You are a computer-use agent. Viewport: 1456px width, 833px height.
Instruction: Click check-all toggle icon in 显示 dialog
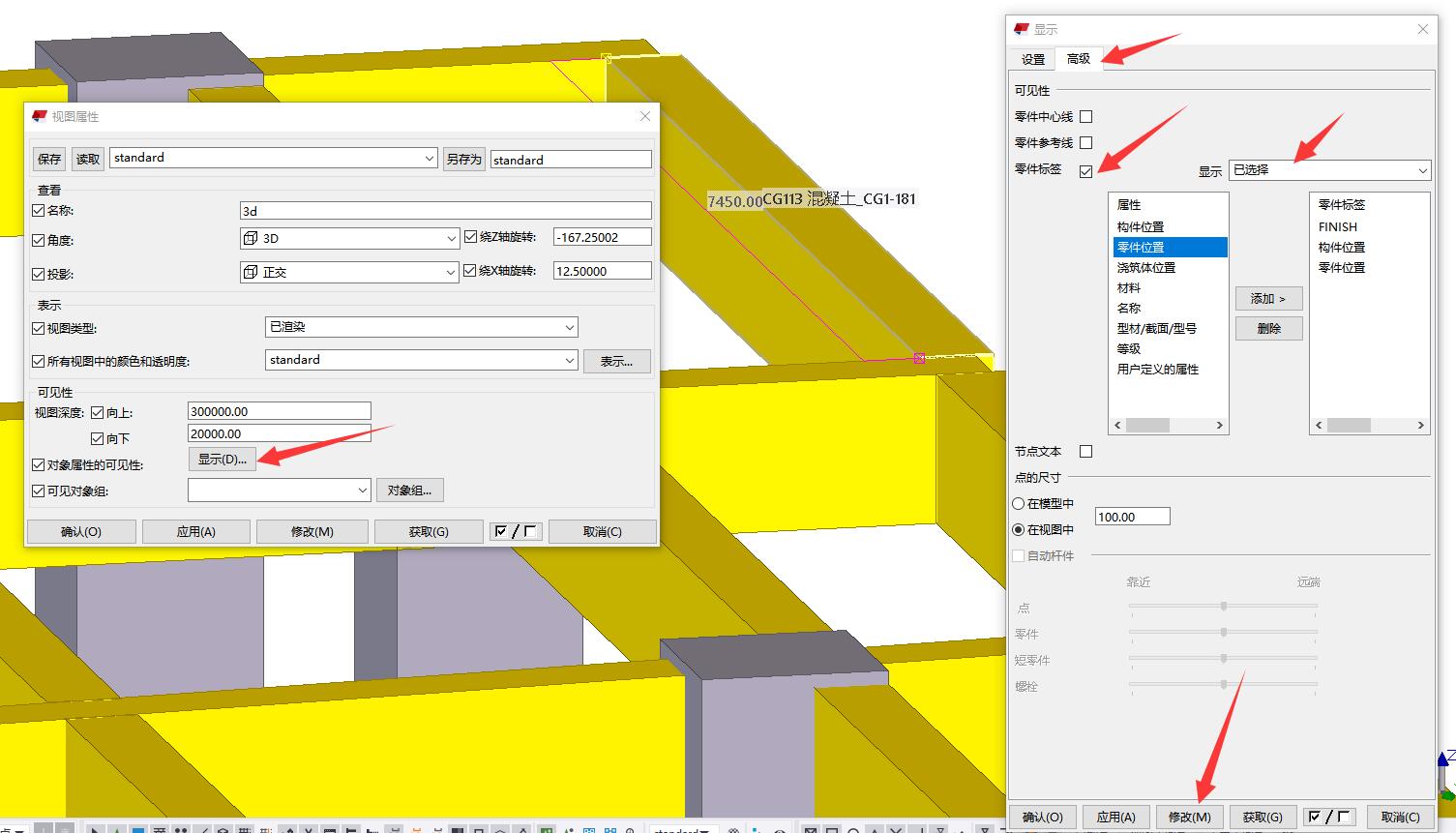(x=1328, y=817)
